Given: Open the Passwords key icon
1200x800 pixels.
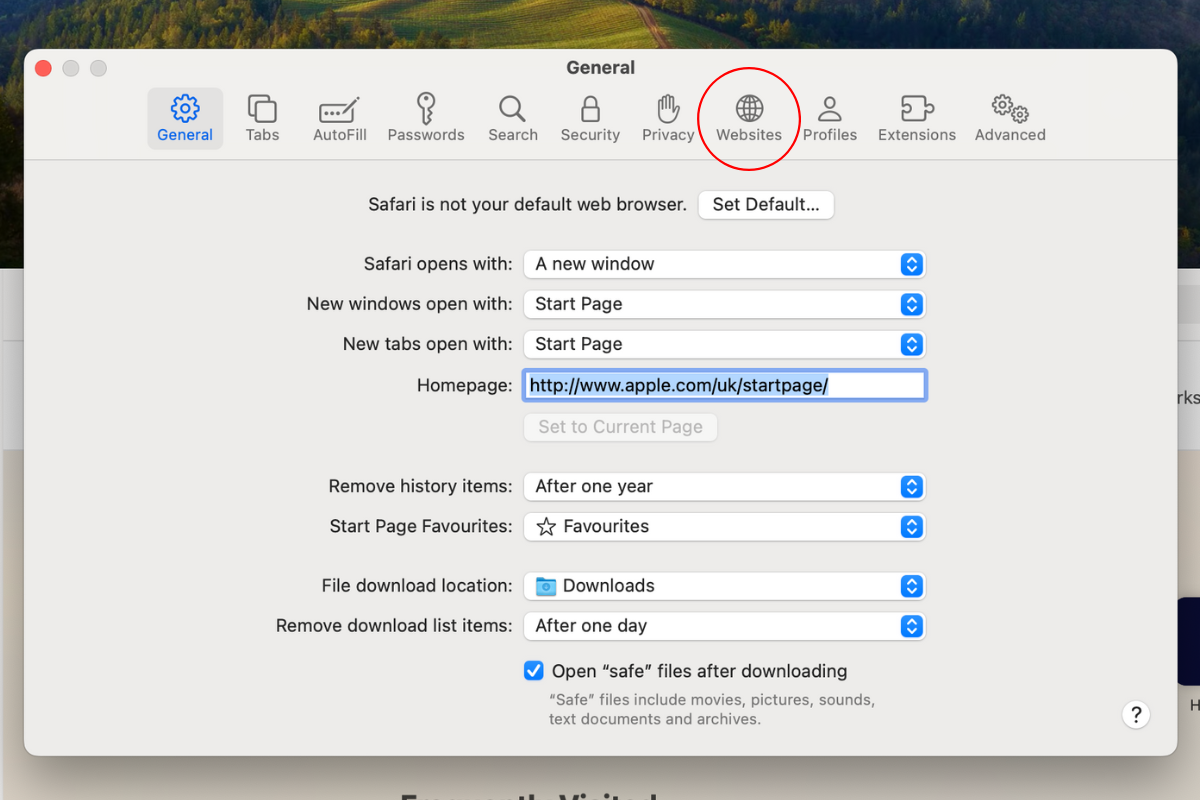Looking at the screenshot, I should point(426,118).
